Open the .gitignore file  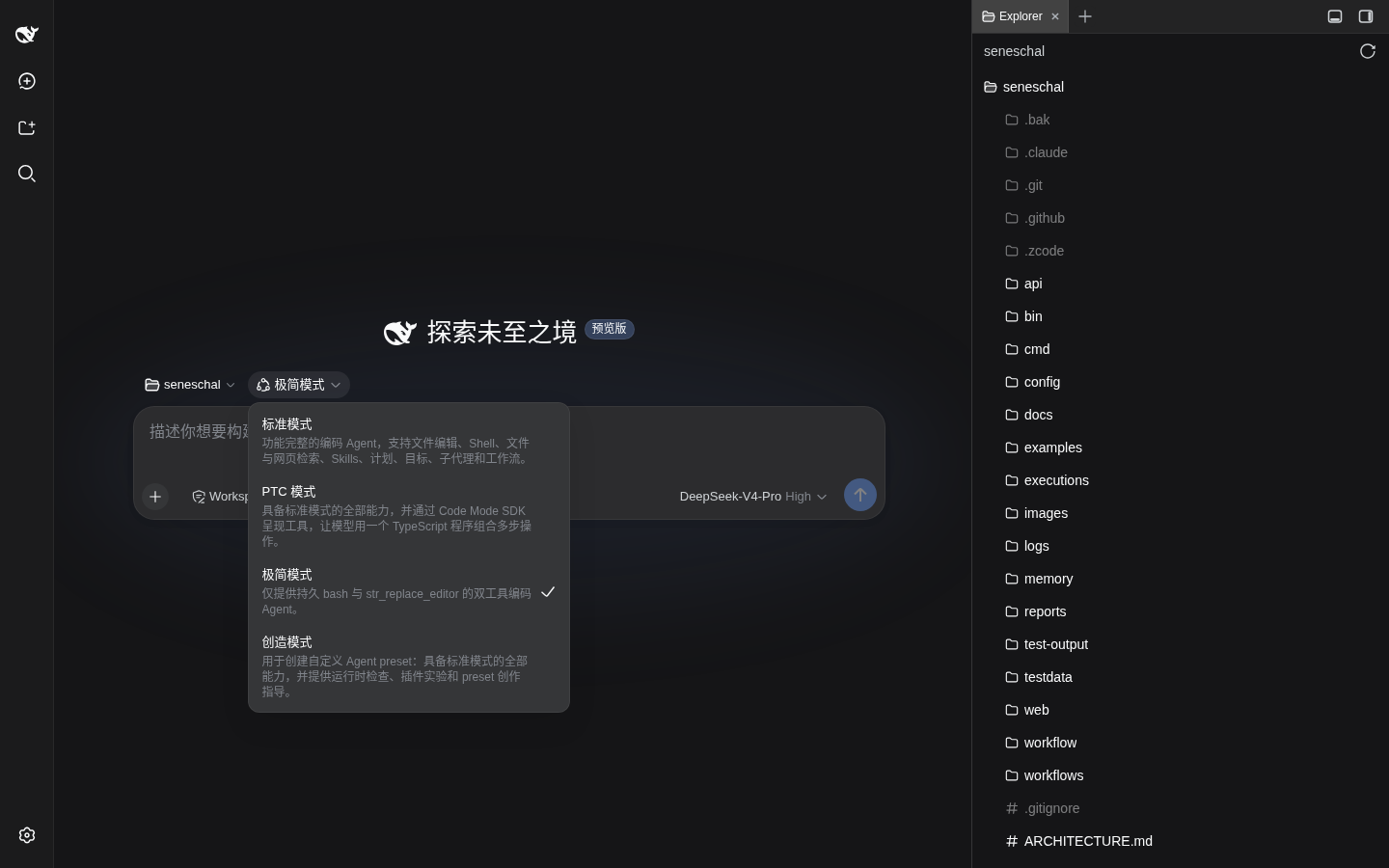click(x=1181, y=808)
